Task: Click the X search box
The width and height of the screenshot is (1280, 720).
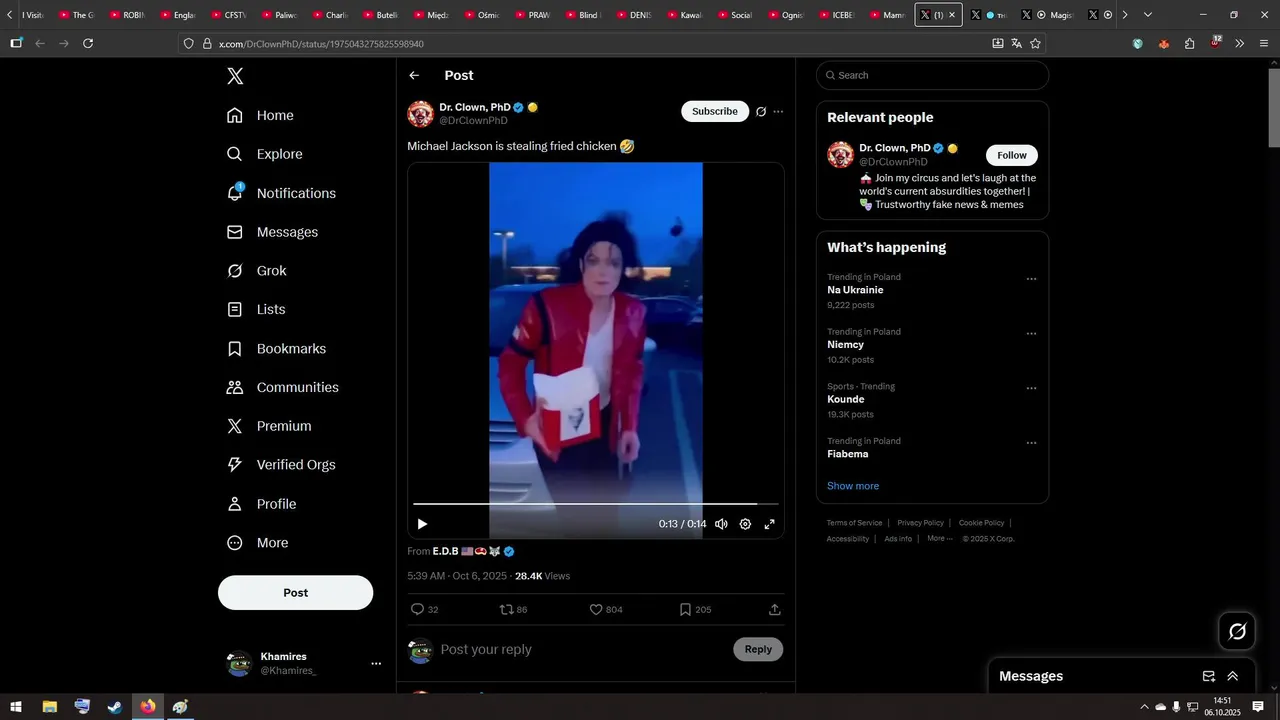Action: coord(932,75)
